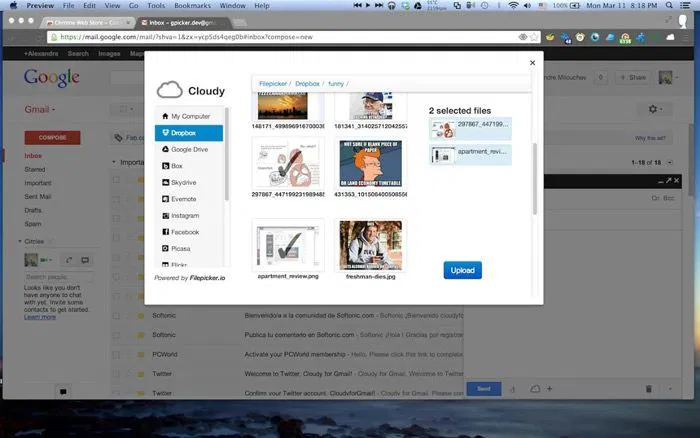Open the Why this ad? link
The height and width of the screenshot is (438, 700).
[x=650, y=138]
